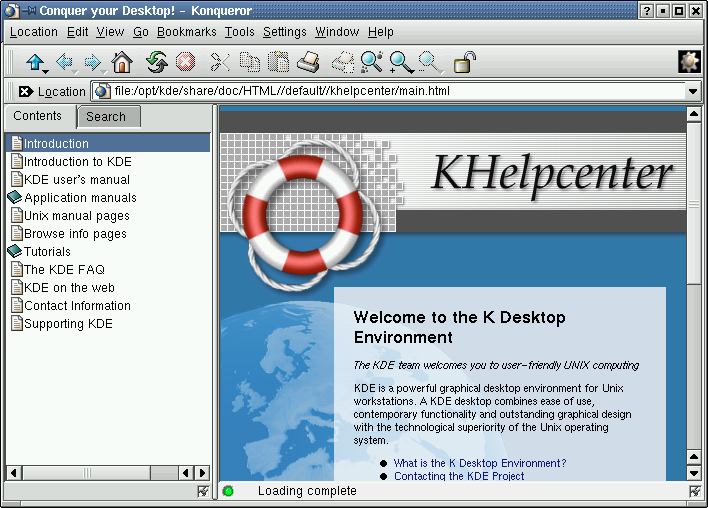This screenshot has width=708, height=508.
Task: Follow the 'Contacting the KDE Project' link
Action: coord(458,476)
